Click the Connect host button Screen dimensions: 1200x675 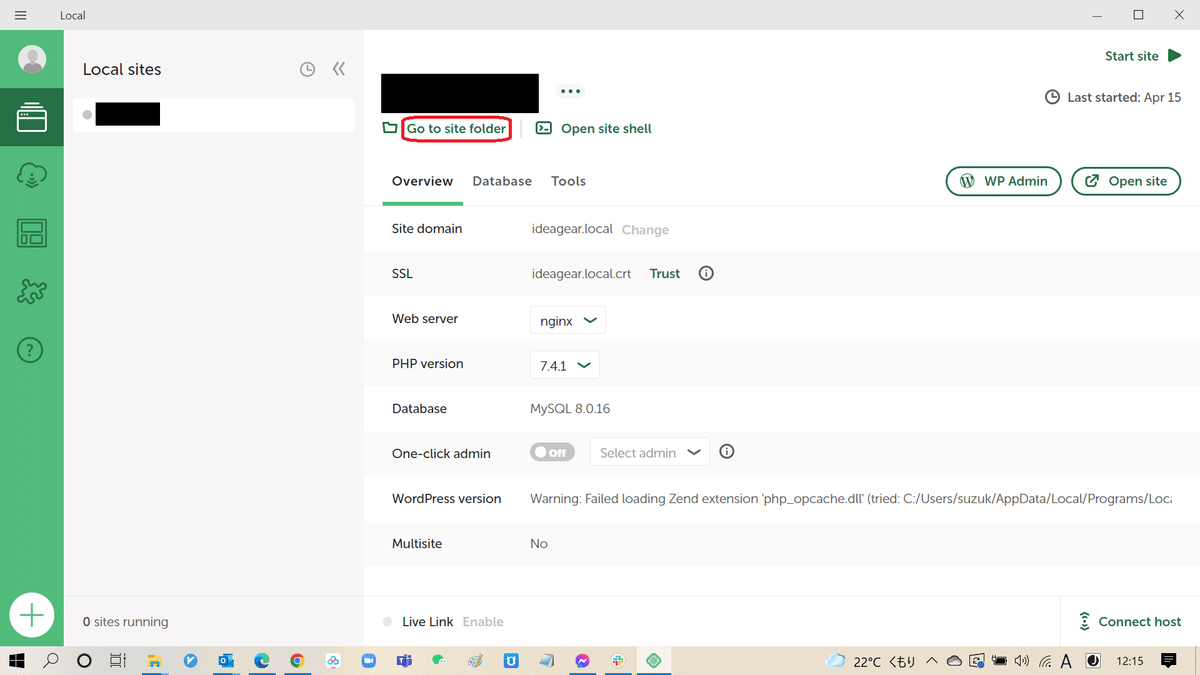(1130, 621)
